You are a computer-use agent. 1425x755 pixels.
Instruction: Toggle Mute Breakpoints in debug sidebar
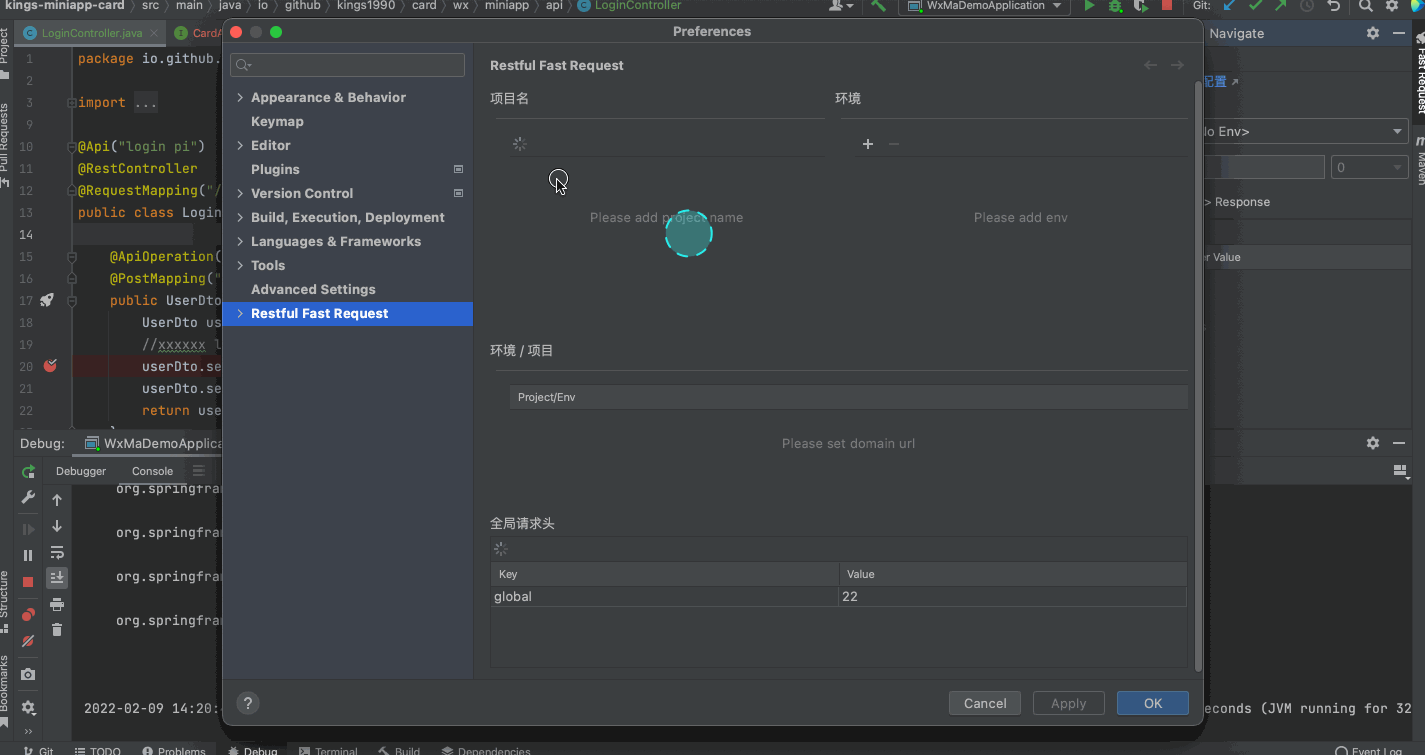[x=28, y=641]
